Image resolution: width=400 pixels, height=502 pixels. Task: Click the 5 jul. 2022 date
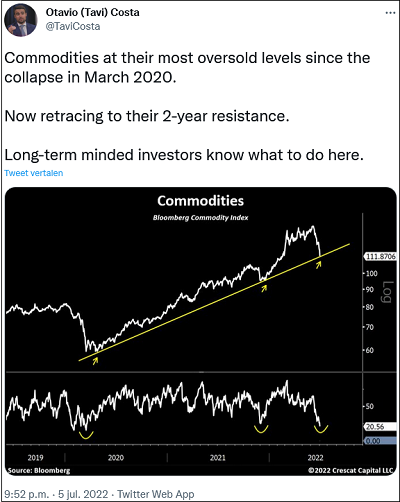click(x=83, y=494)
